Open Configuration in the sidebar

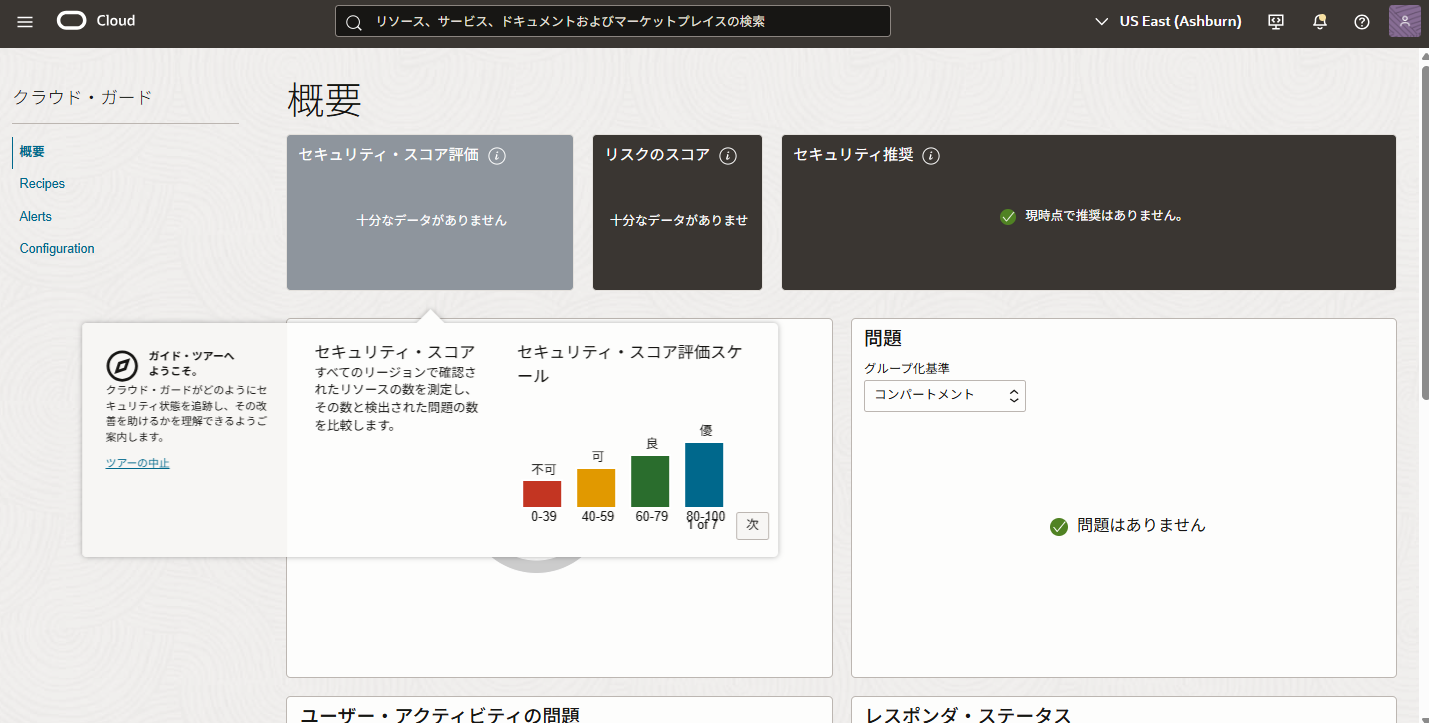(x=57, y=249)
